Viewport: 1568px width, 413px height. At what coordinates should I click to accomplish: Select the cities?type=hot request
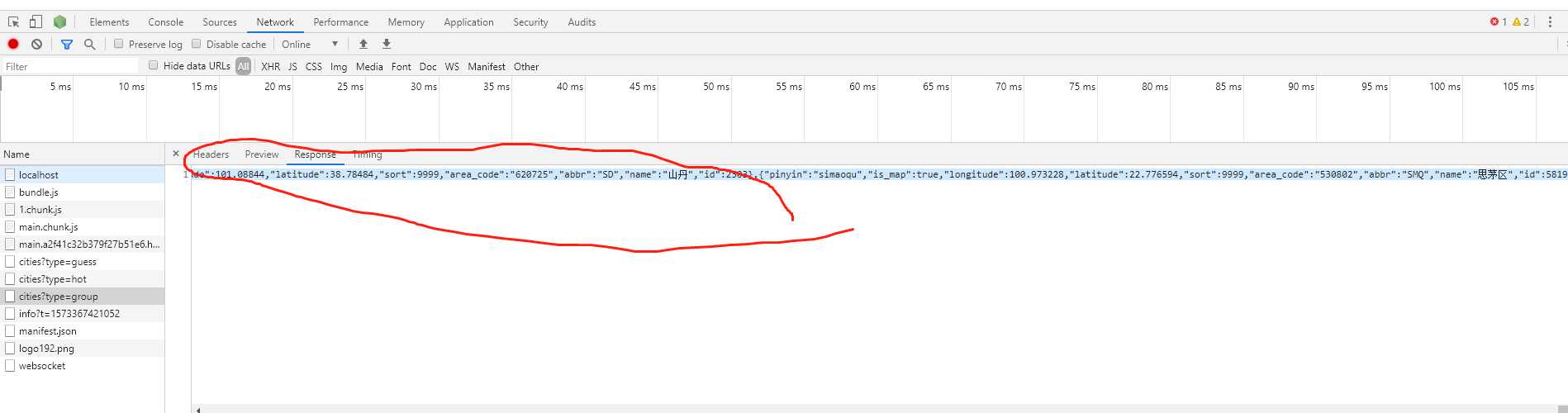83,278
